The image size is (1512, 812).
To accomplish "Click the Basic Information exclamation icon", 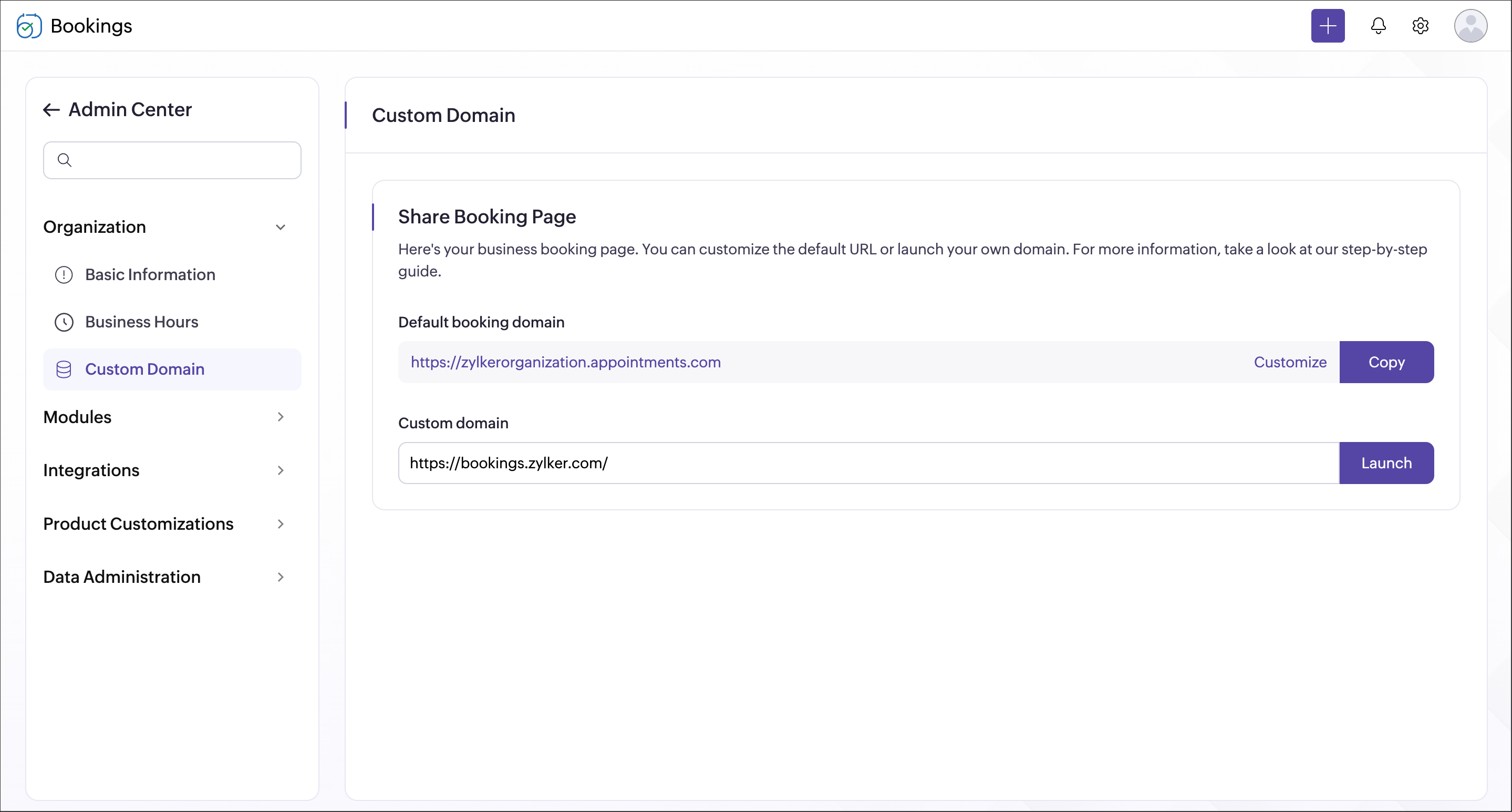I will tap(64, 275).
